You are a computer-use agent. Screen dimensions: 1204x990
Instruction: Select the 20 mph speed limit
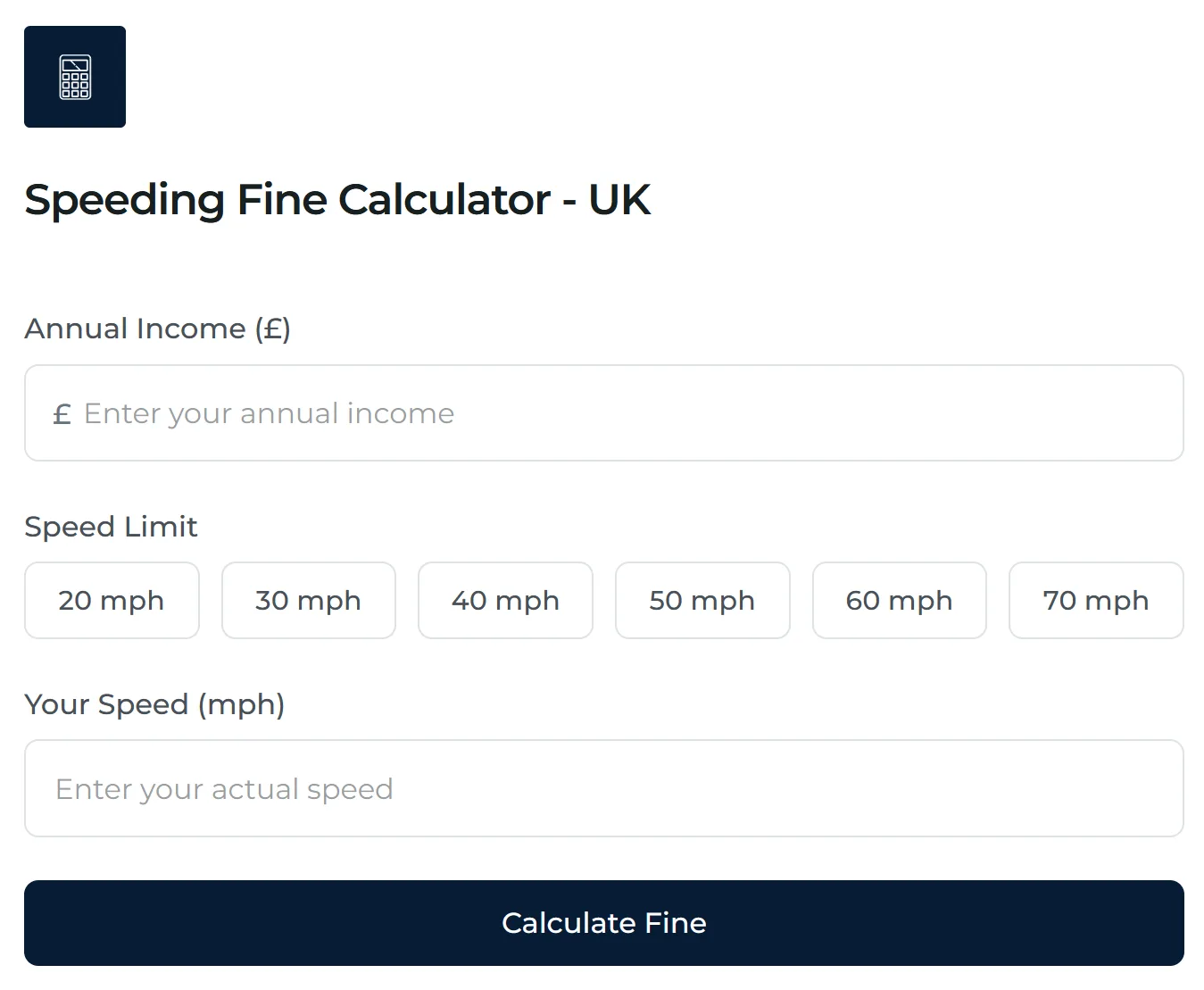point(112,600)
